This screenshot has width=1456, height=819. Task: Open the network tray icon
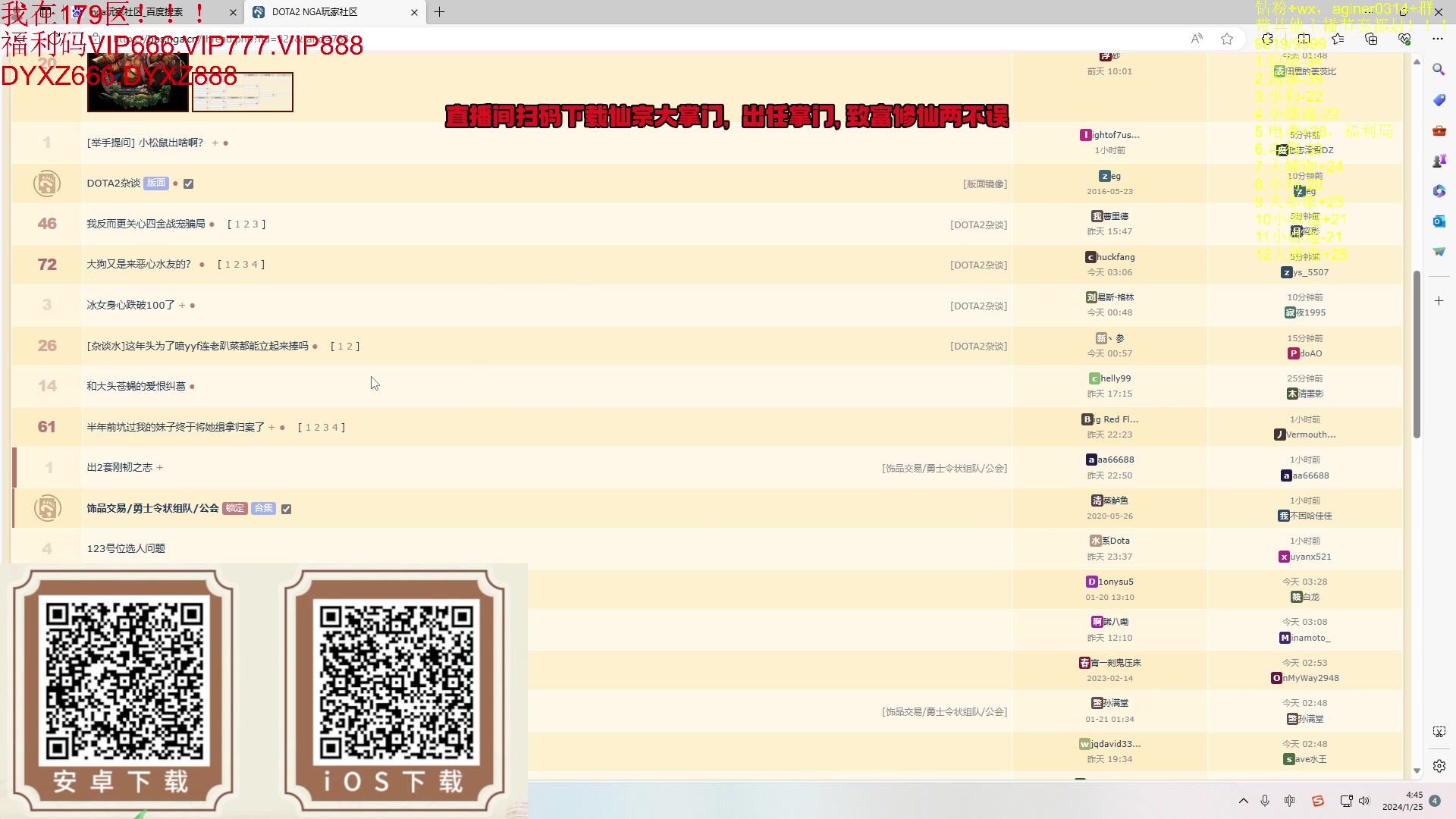click(1346, 801)
